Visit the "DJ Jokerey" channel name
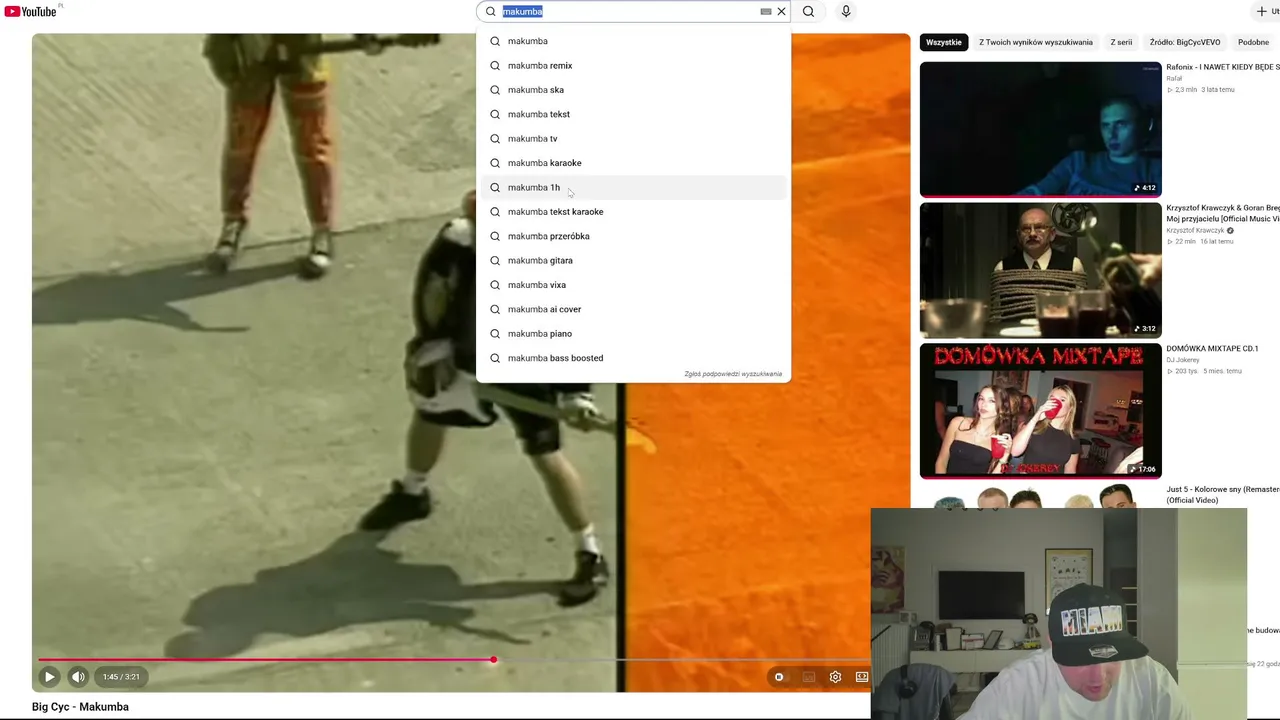The image size is (1280, 720). tap(1183, 360)
